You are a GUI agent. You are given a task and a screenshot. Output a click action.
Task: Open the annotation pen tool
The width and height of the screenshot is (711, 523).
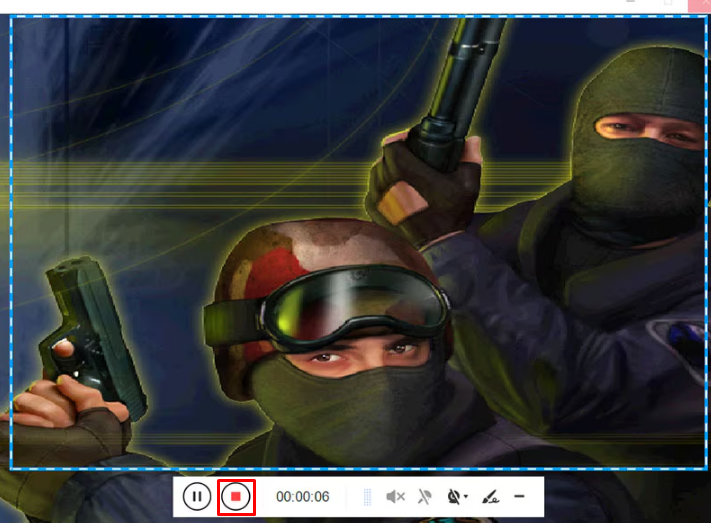click(491, 497)
